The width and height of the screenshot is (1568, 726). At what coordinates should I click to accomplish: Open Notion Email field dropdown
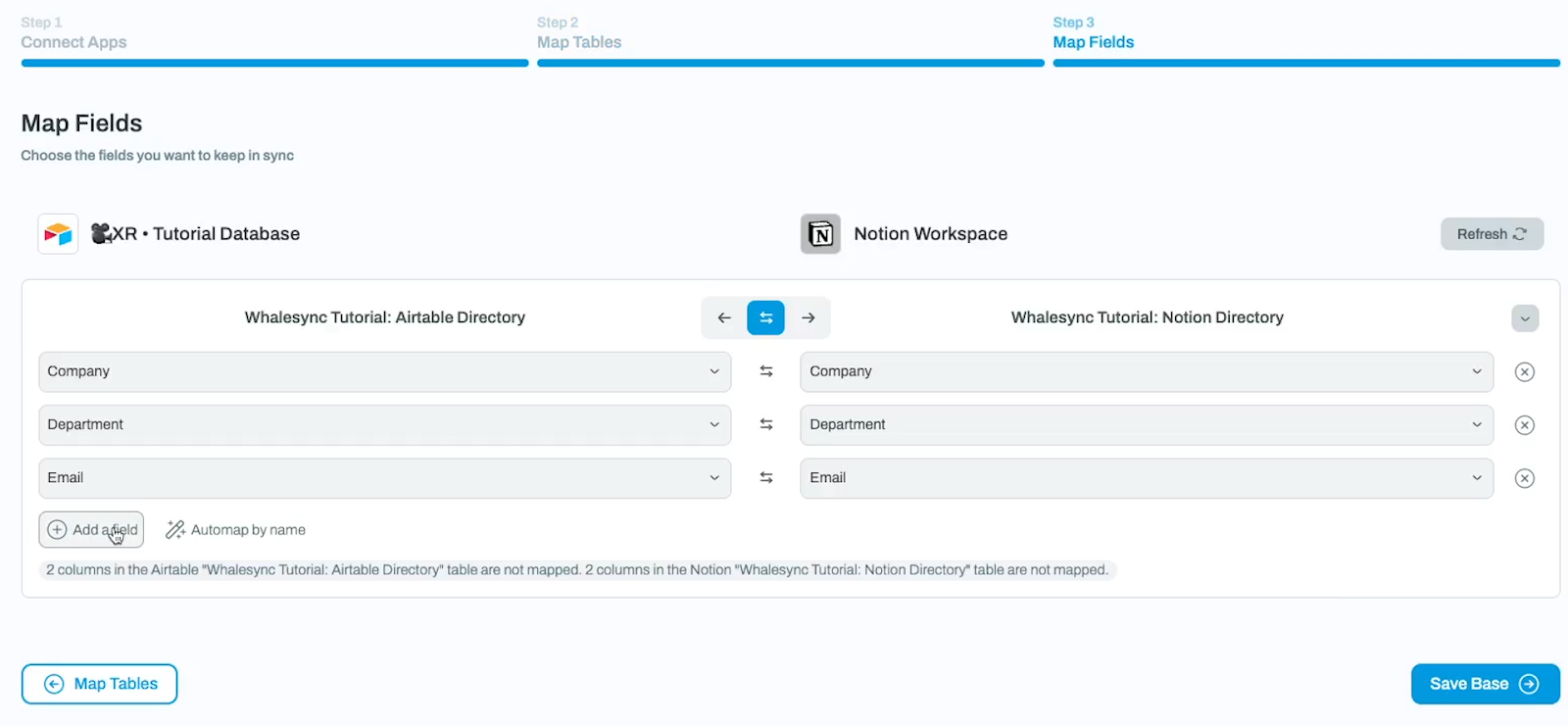click(x=1147, y=478)
